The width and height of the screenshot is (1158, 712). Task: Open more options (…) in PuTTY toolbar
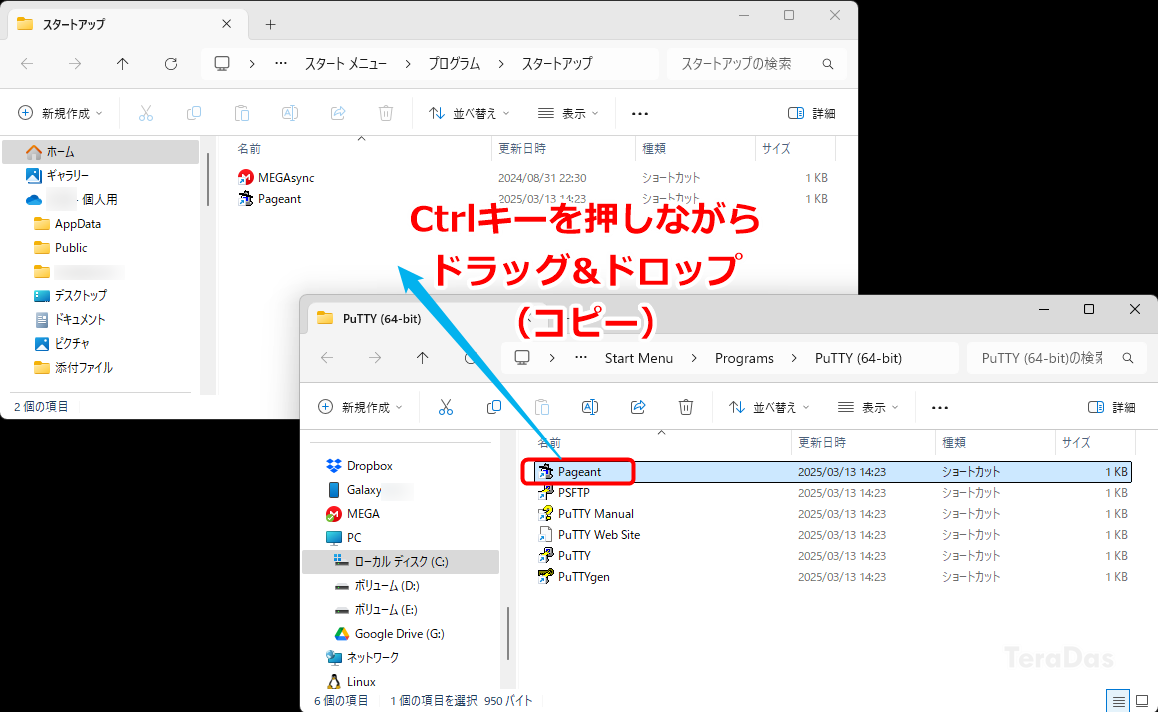939,407
